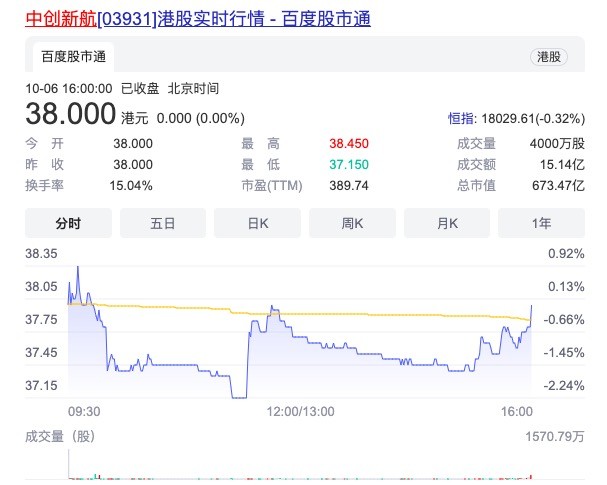Click the 38.35 y-axis label
The height and width of the screenshot is (485, 607).
(41, 254)
